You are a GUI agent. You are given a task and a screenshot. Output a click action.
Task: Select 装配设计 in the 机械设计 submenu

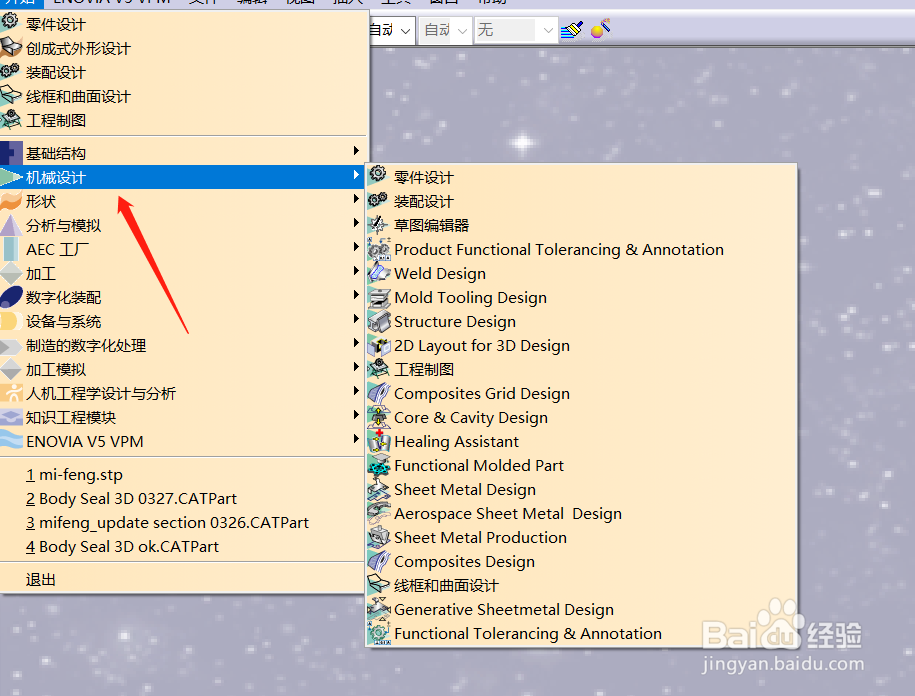[x=581, y=201]
